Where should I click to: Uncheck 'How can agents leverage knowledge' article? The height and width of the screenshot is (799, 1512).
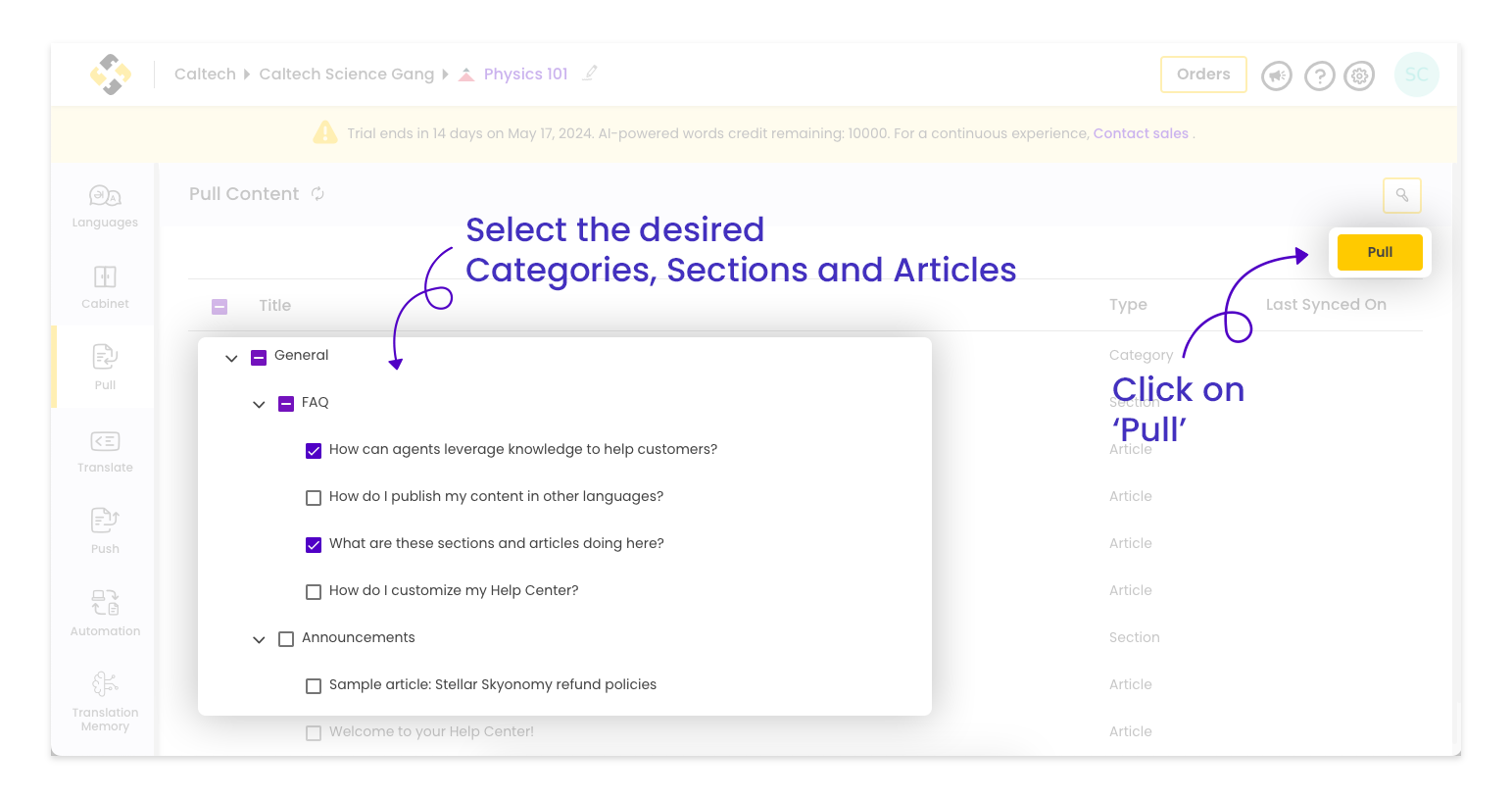[x=314, y=451]
